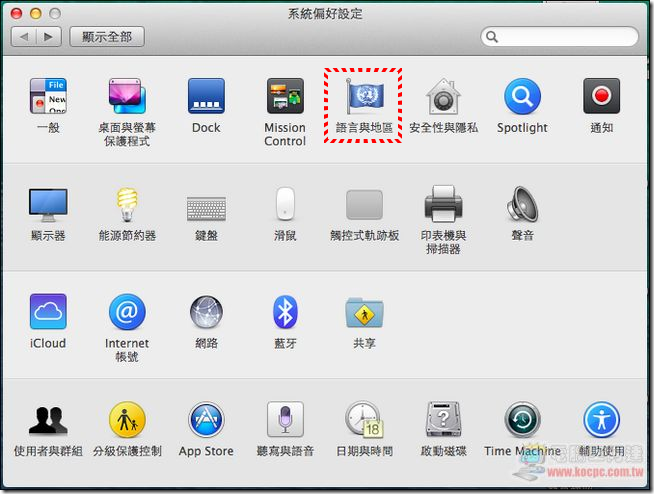Image resolution: width=654 pixels, height=494 pixels.
Task: Open 網路 (Network) globe icon
Action: pos(206,311)
